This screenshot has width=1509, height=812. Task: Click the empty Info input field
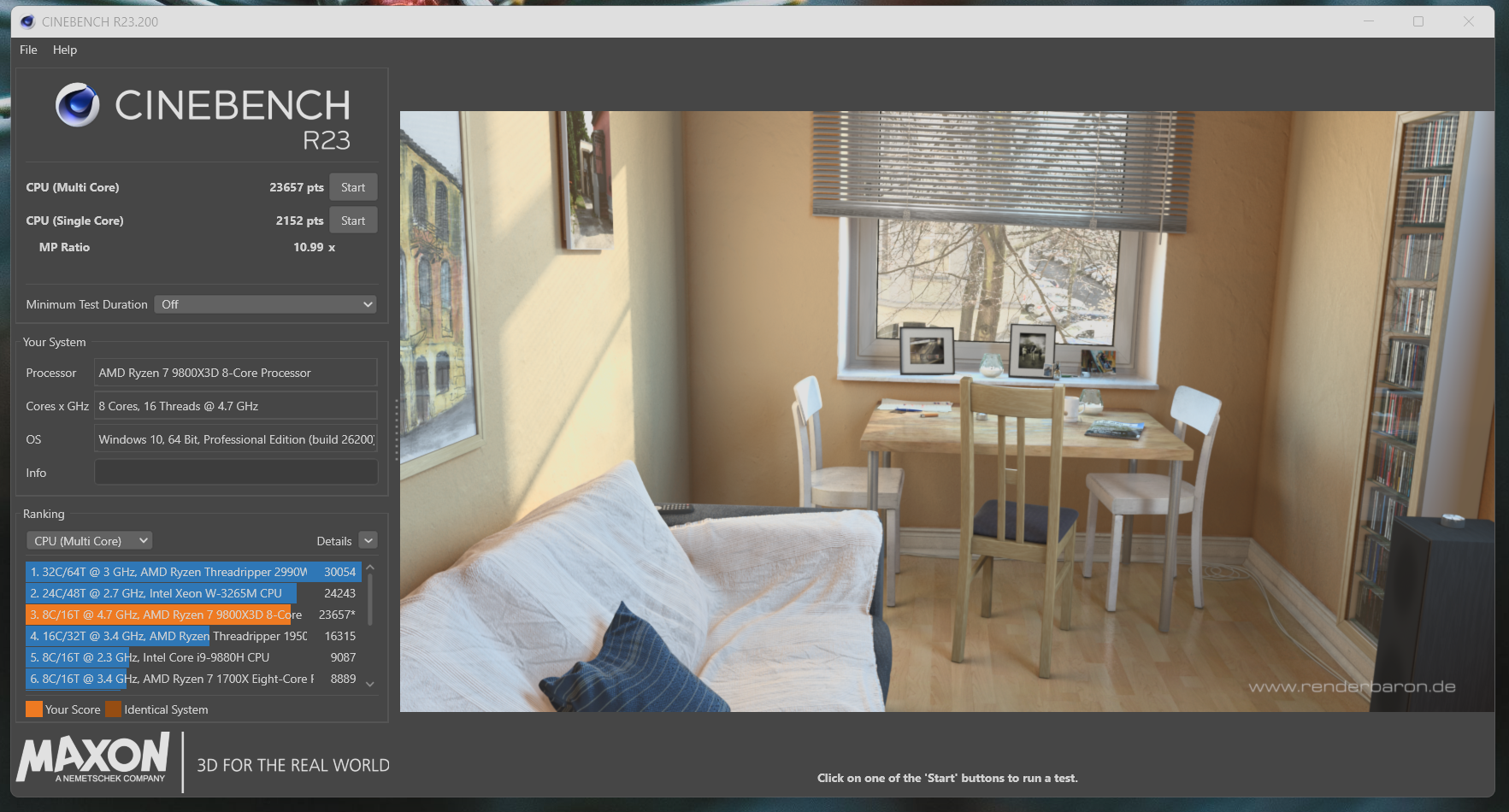(x=235, y=473)
